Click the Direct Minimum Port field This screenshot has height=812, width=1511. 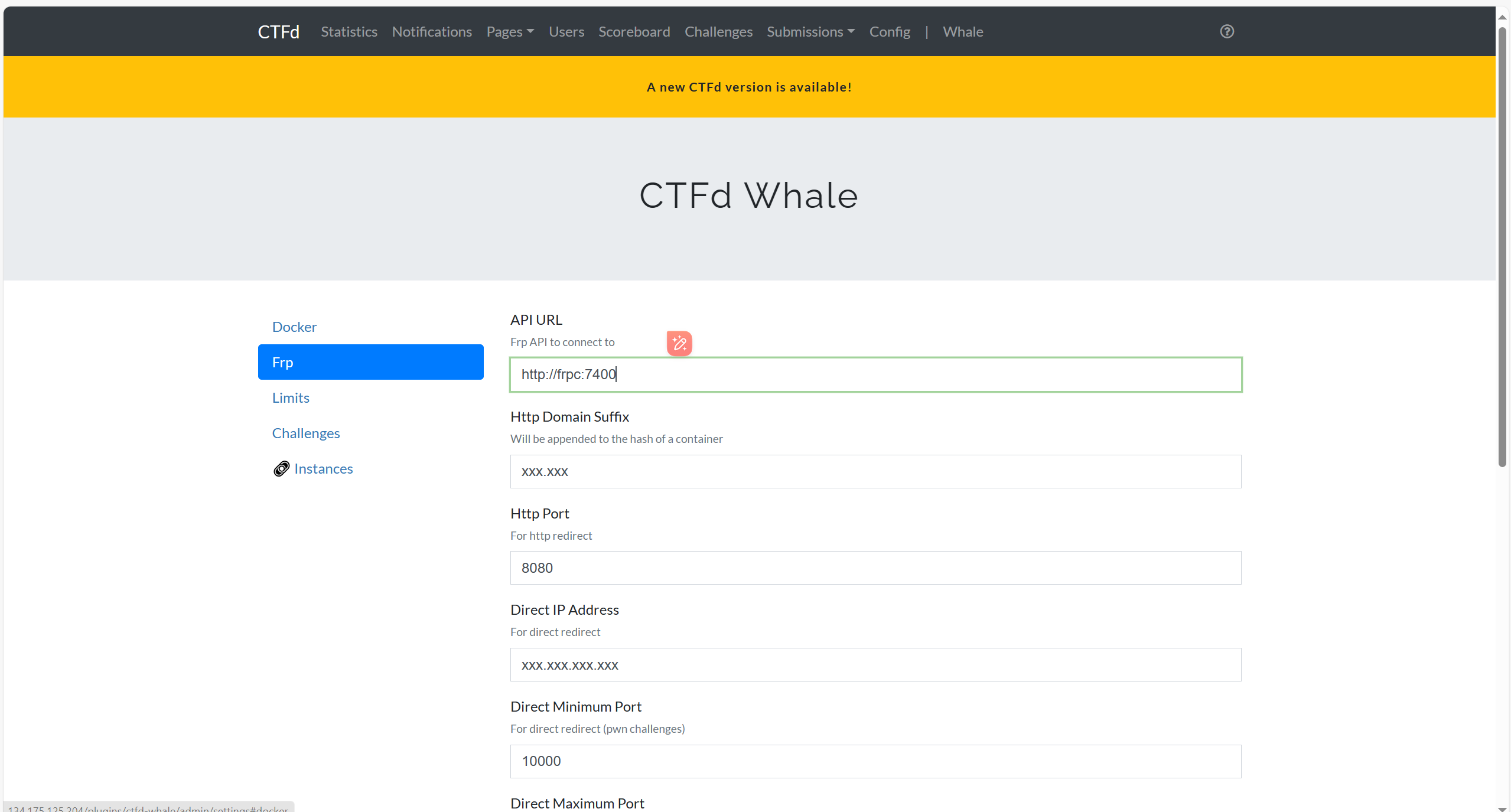point(875,761)
